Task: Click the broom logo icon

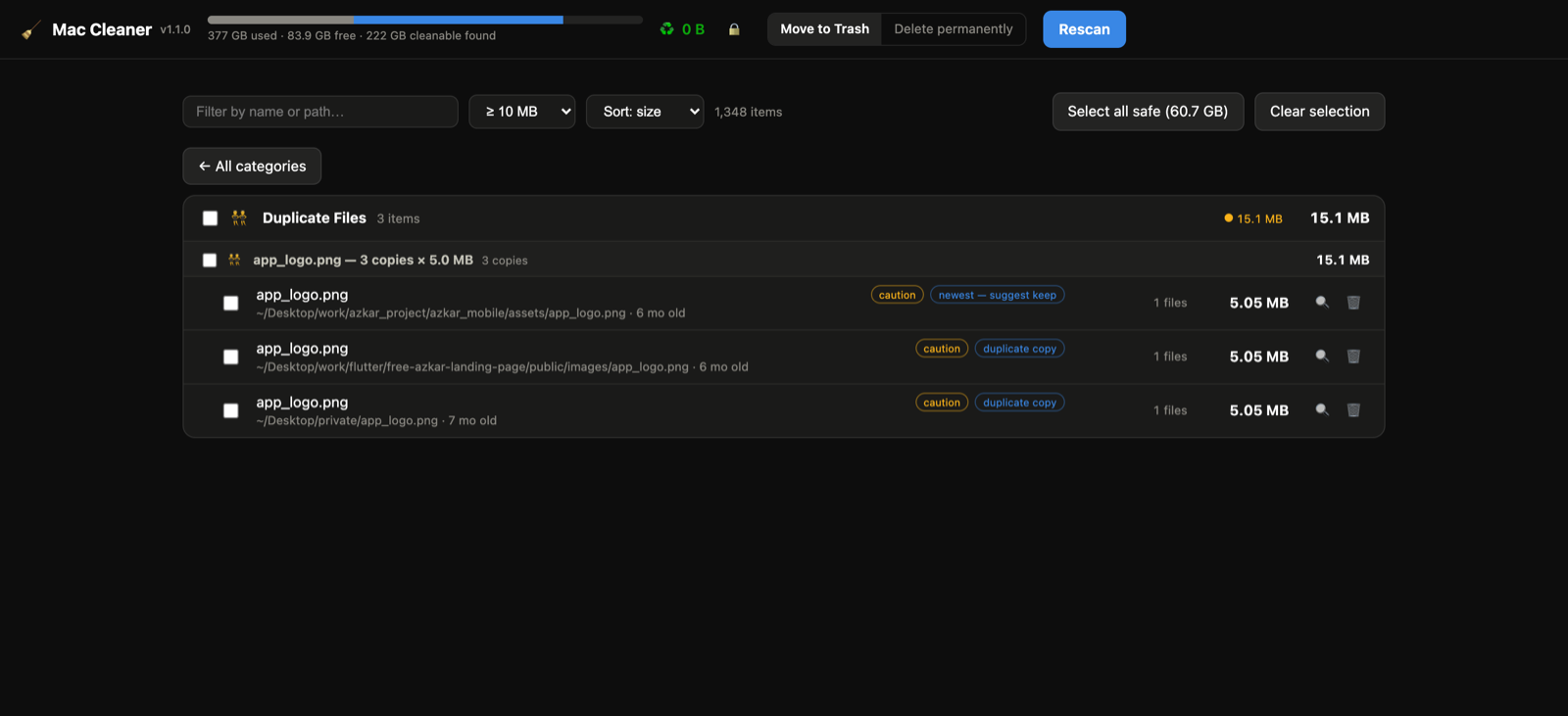Action: [31, 30]
